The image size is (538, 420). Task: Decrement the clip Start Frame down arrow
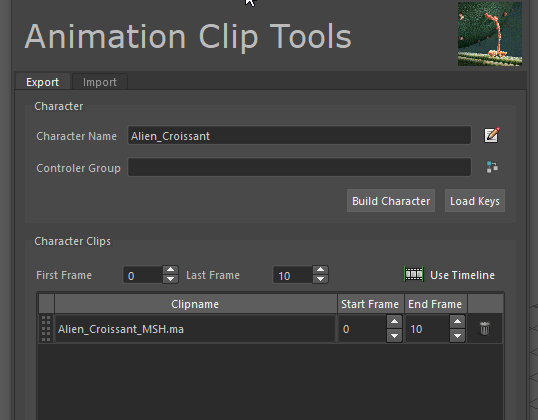point(394,335)
